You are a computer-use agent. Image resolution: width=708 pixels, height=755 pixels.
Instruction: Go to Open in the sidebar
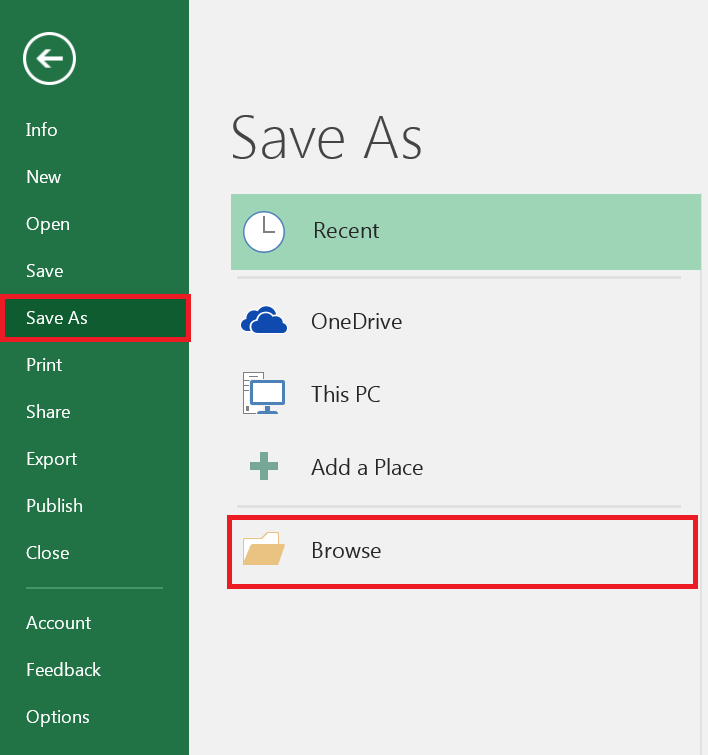tap(48, 224)
